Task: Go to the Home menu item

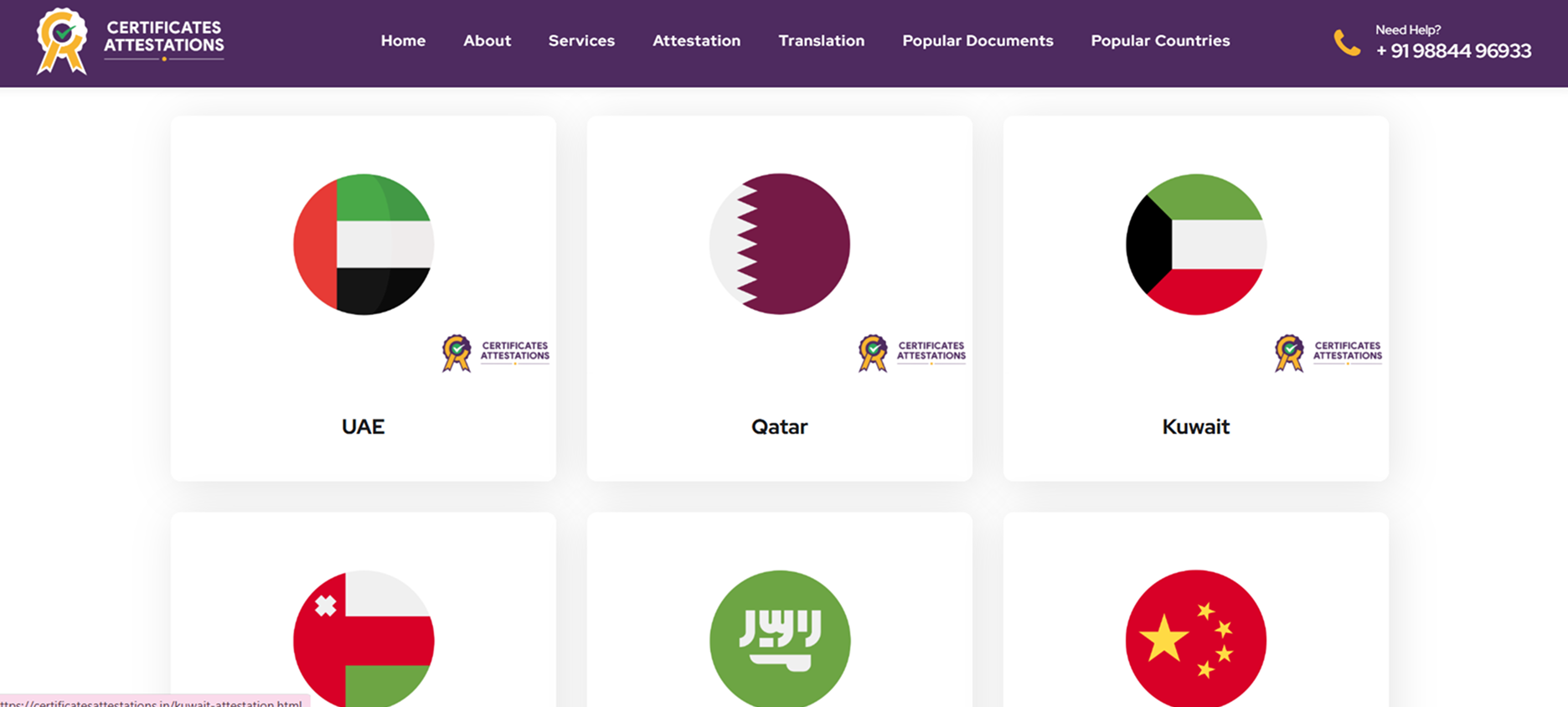Action: pos(403,40)
